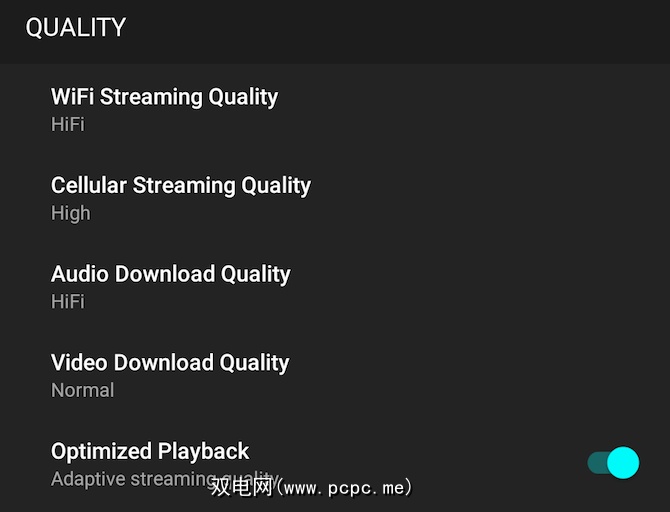
Task: Click the dark track of the Optimized Playback switch
Action: [597, 462]
